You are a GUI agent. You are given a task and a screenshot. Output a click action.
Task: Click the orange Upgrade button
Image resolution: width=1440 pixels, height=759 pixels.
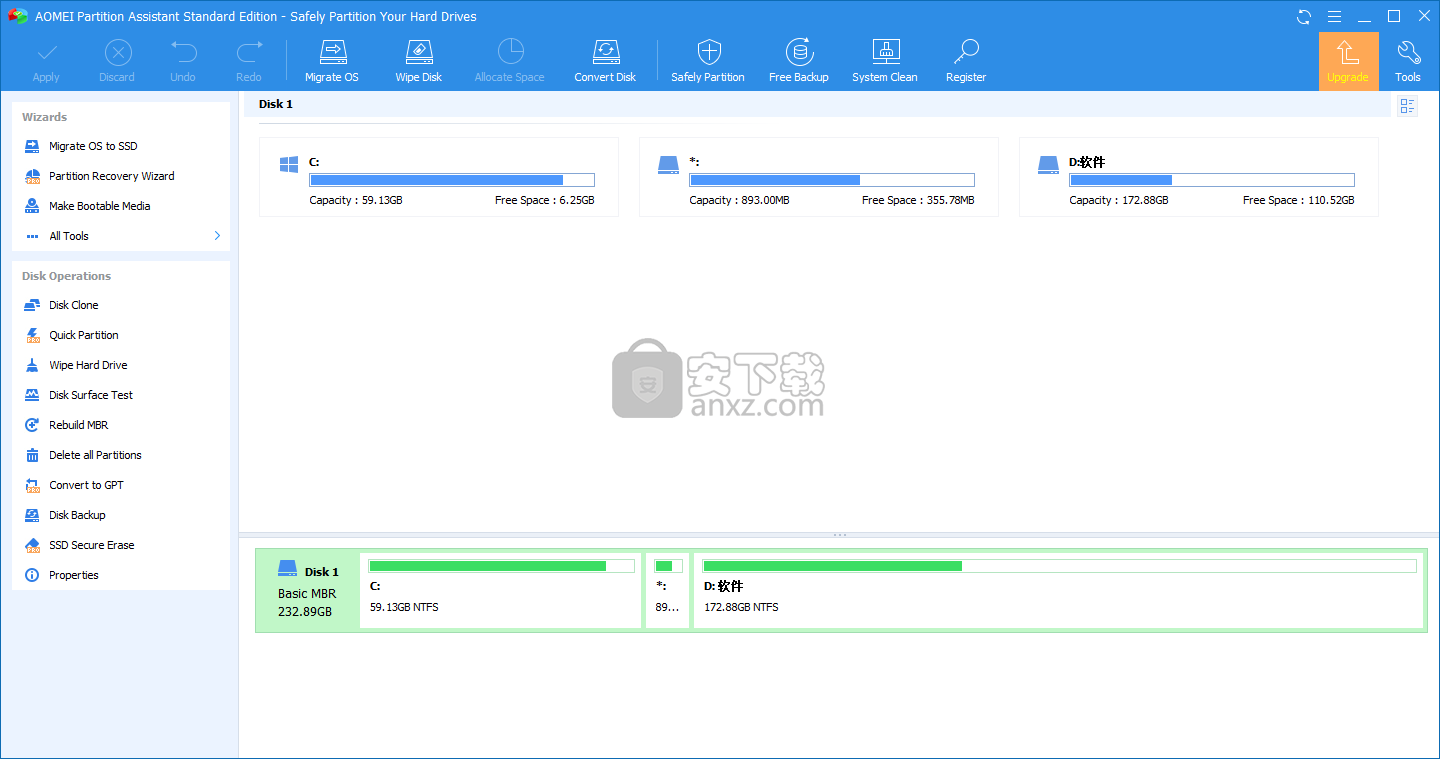1348,61
